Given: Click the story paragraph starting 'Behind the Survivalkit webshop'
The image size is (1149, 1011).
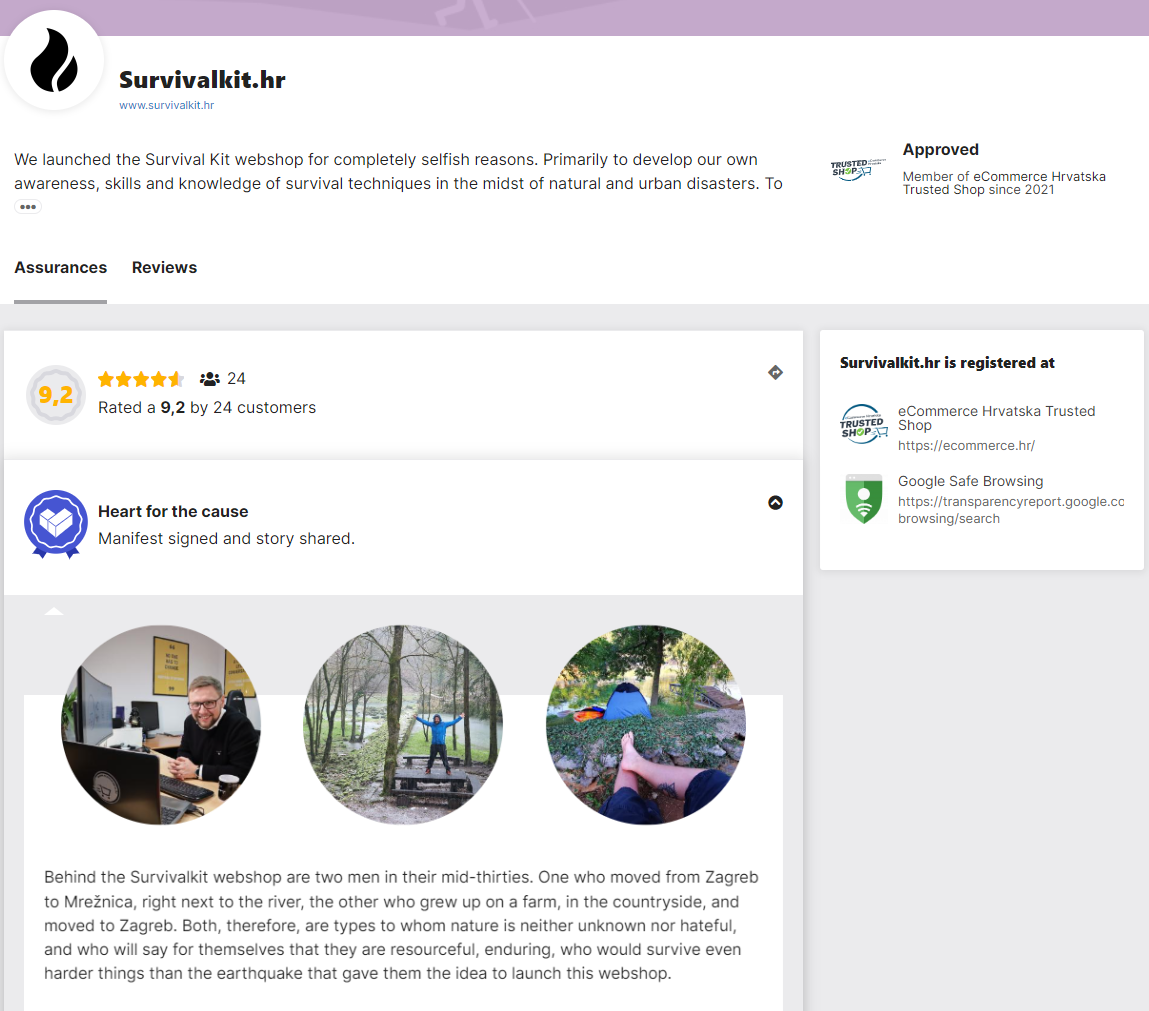Looking at the screenshot, I should coord(402,925).
